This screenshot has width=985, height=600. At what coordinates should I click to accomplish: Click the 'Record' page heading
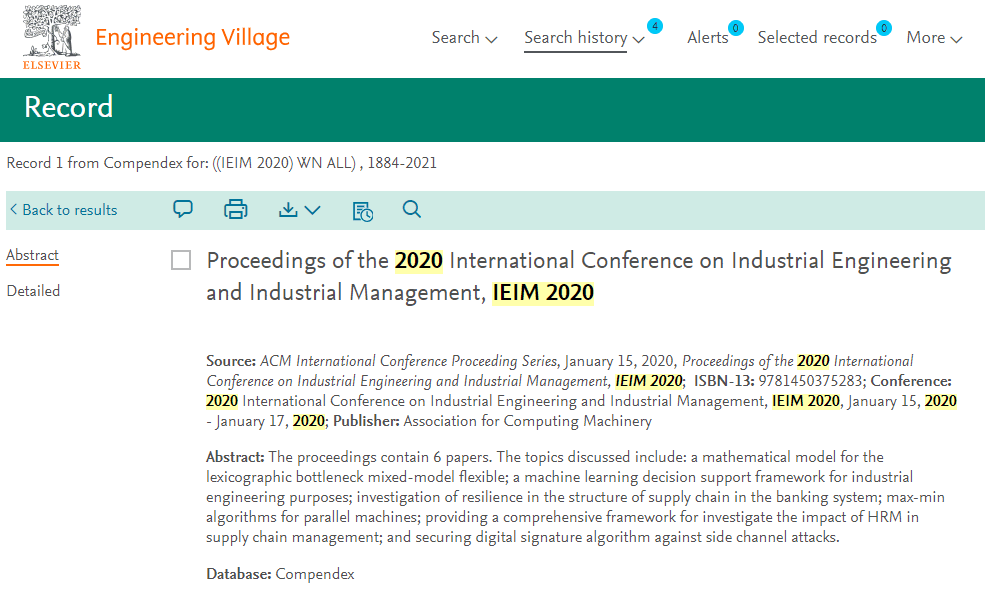(68, 107)
